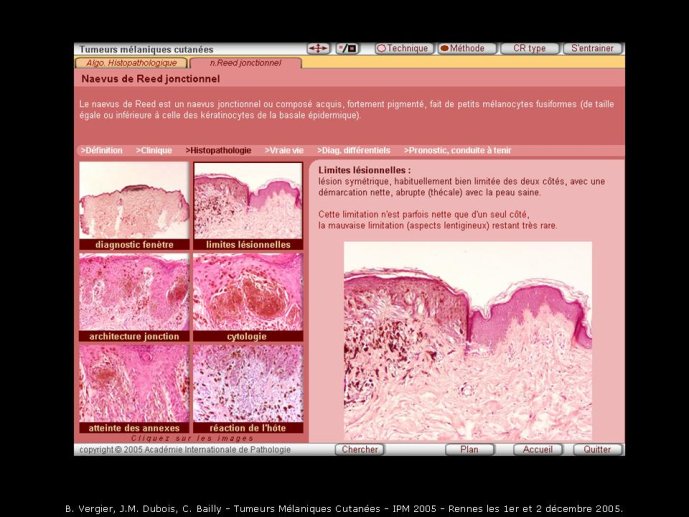689x517 pixels.
Task: Switch to Algo. Histopathologique tab
Action: [131, 63]
